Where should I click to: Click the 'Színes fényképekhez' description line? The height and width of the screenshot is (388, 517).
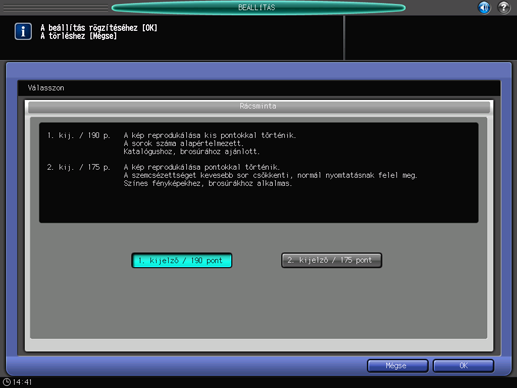coord(208,183)
